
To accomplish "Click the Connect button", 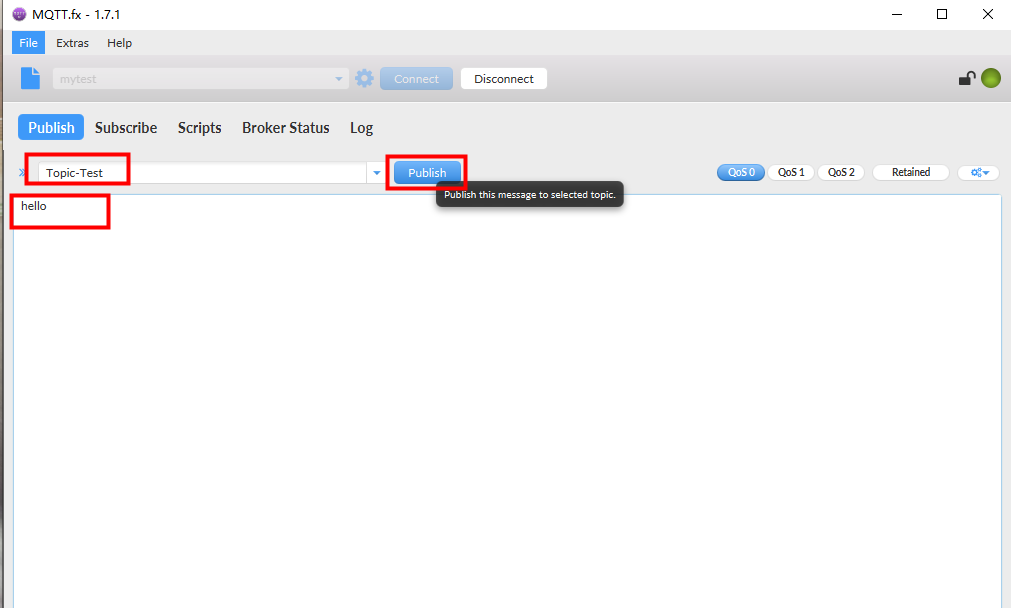I will [417, 79].
